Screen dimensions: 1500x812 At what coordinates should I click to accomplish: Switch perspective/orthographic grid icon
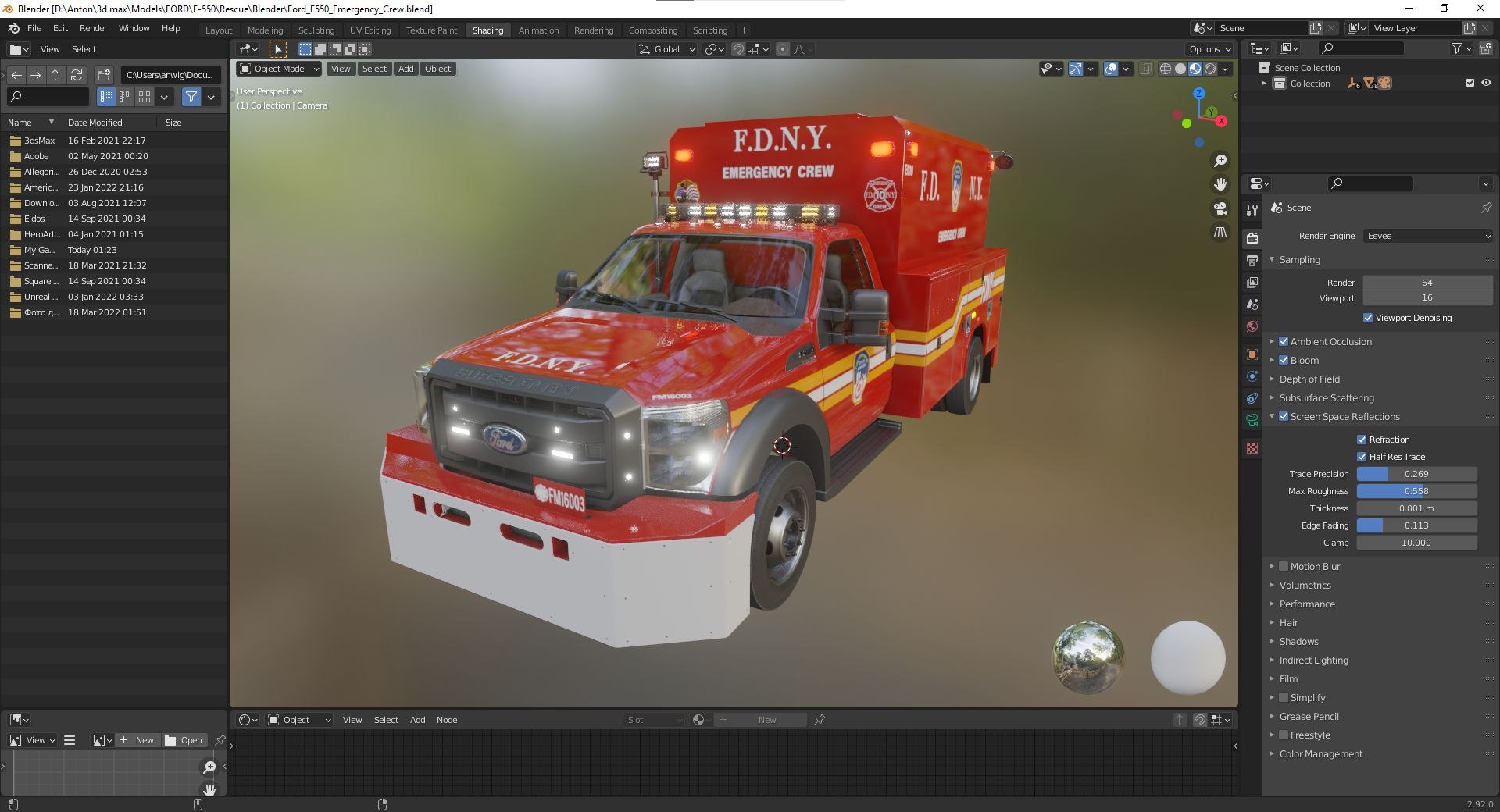tap(1220, 233)
